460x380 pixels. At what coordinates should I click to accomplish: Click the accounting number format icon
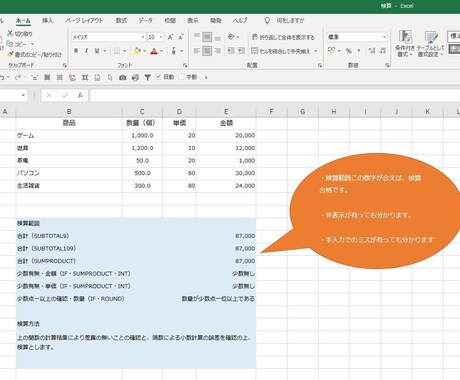(332, 51)
